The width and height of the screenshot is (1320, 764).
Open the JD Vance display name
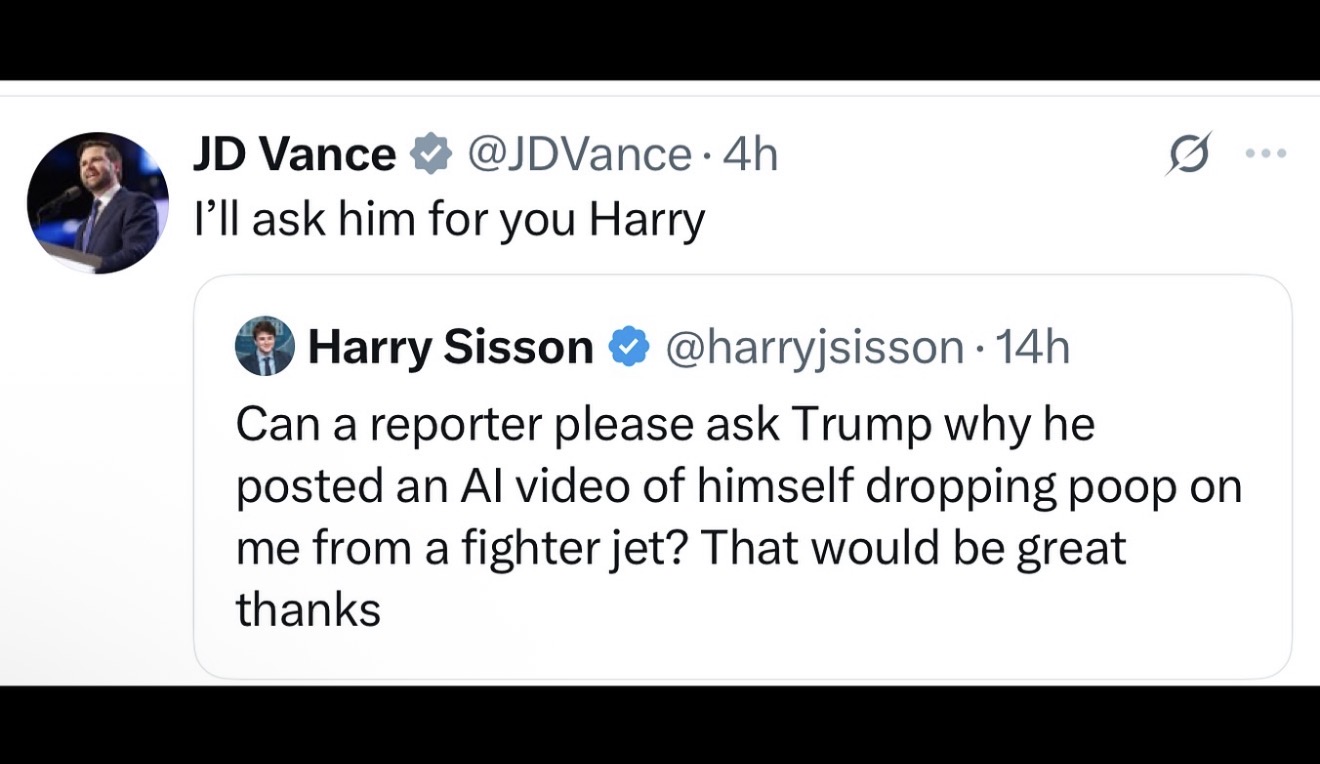click(294, 155)
